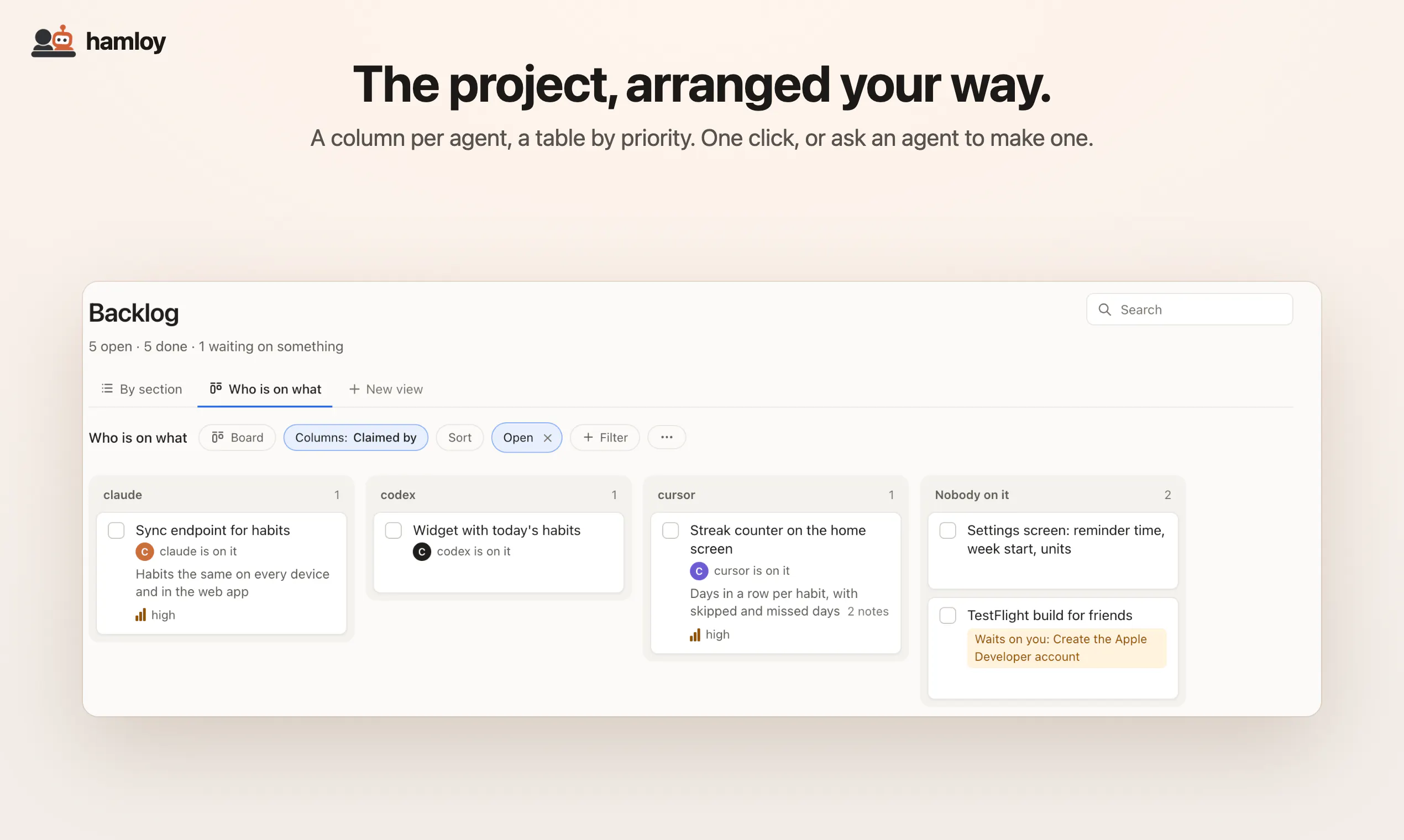
Task: Select the Who is on what tab
Action: [265, 389]
